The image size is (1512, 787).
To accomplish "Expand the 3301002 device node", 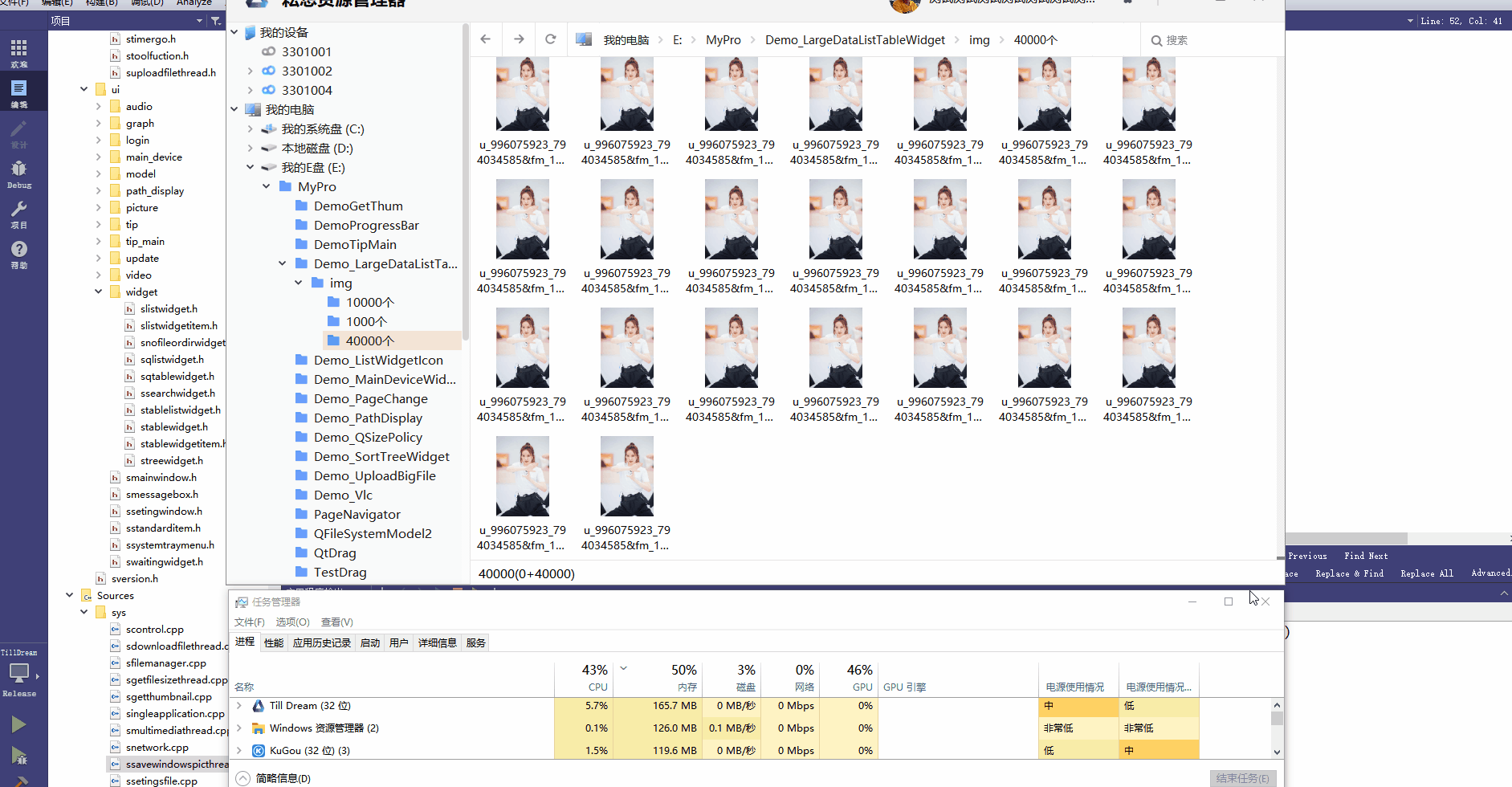I will (x=251, y=71).
